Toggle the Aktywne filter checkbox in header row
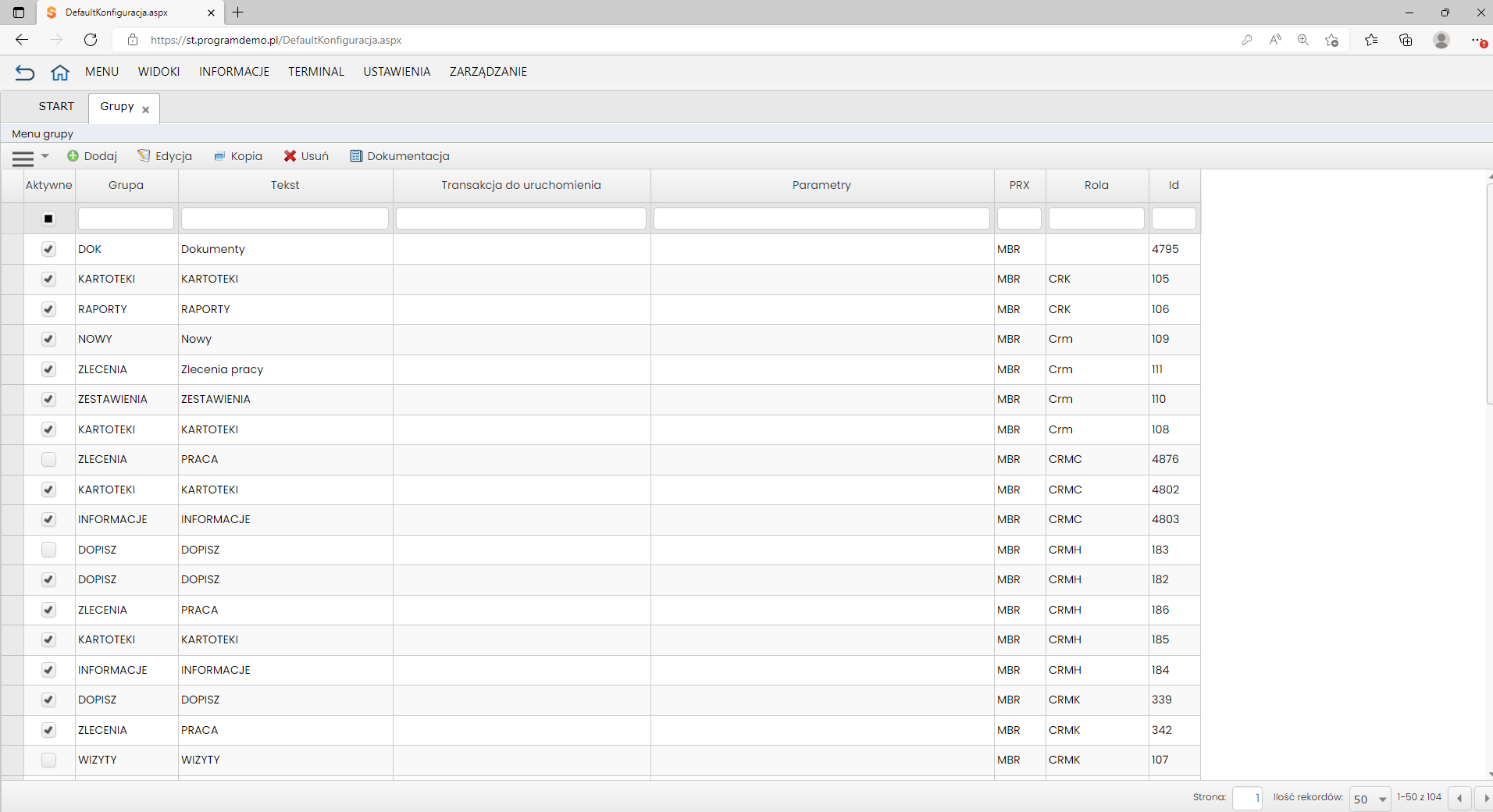1493x812 pixels. (48, 219)
